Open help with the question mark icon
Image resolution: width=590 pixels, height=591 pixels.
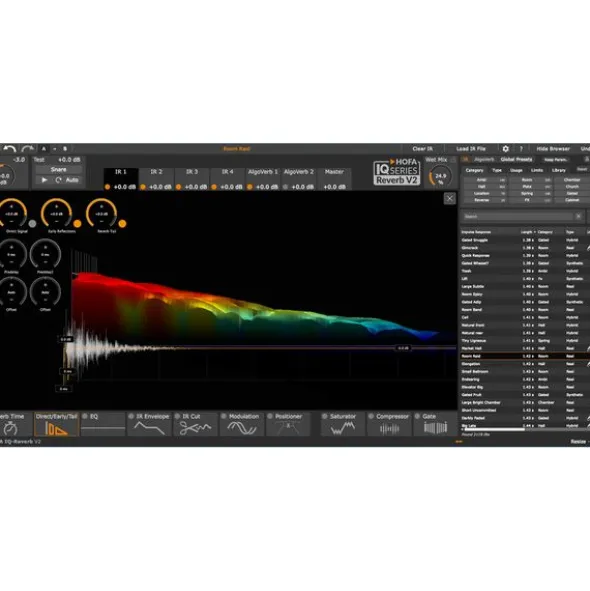521,149
